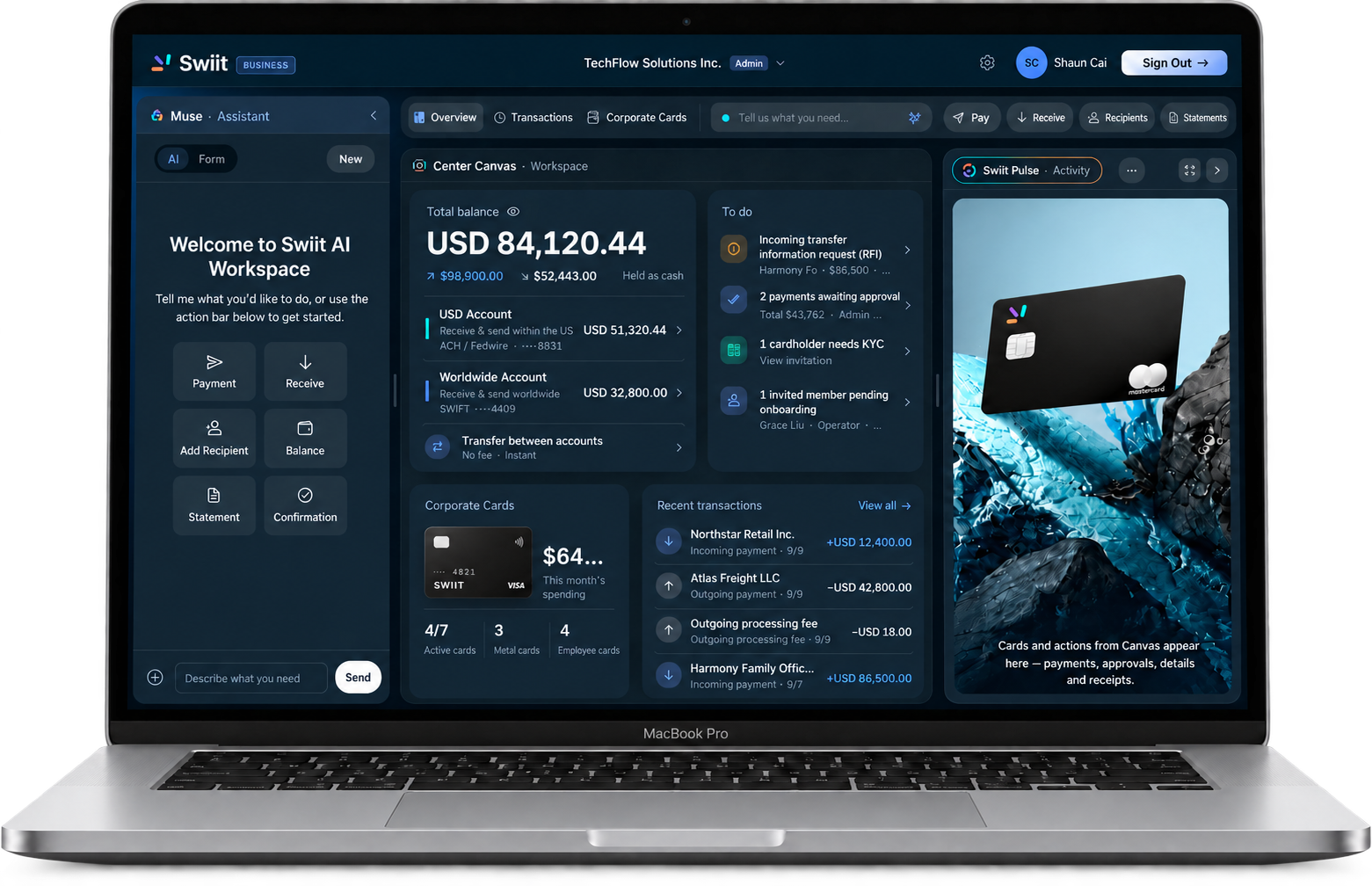The image size is (1372, 886).
Task: Click the SC user avatar
Action: coord(1031,63)
